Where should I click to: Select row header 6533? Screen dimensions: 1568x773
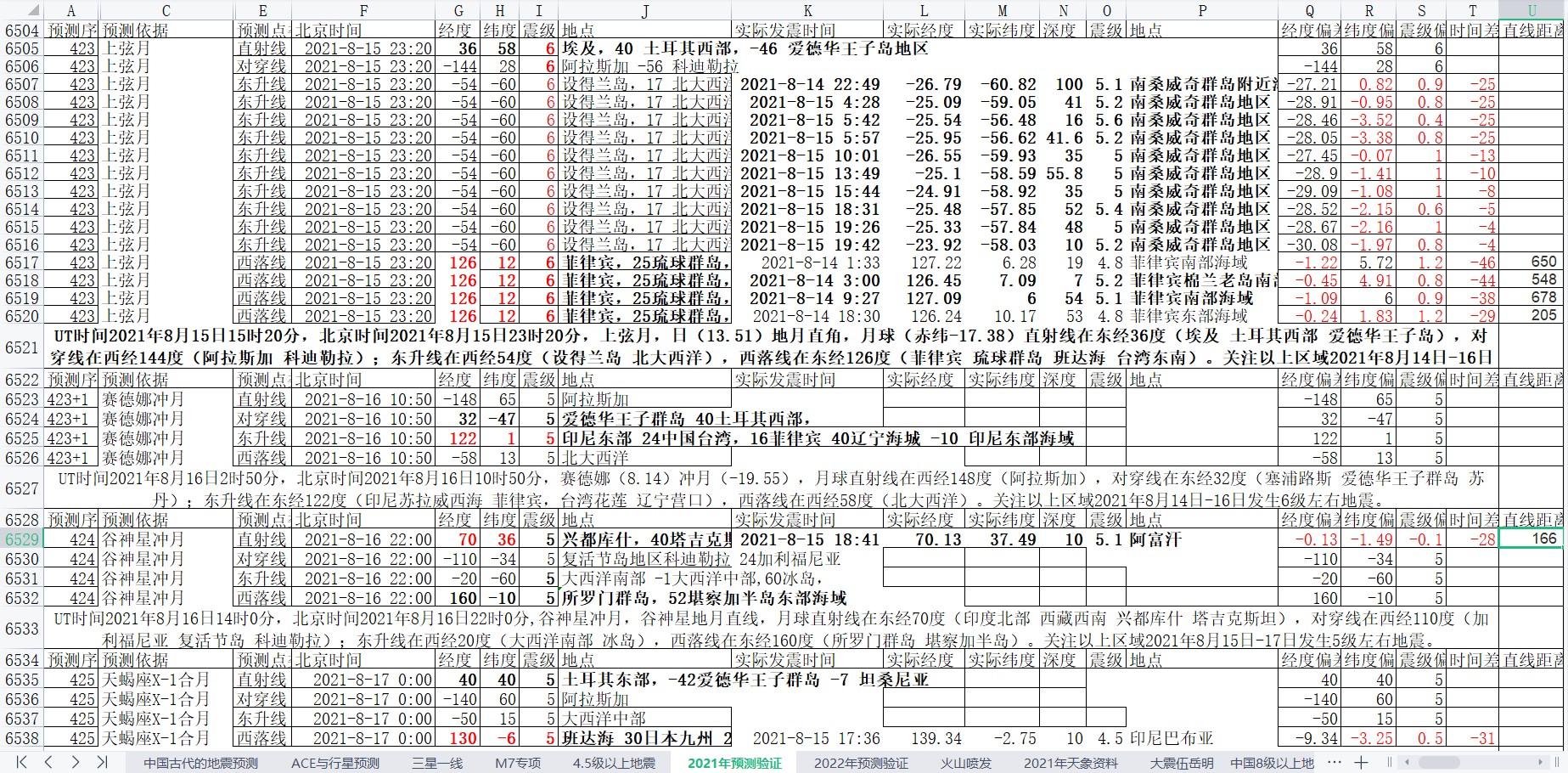[21, 629]
